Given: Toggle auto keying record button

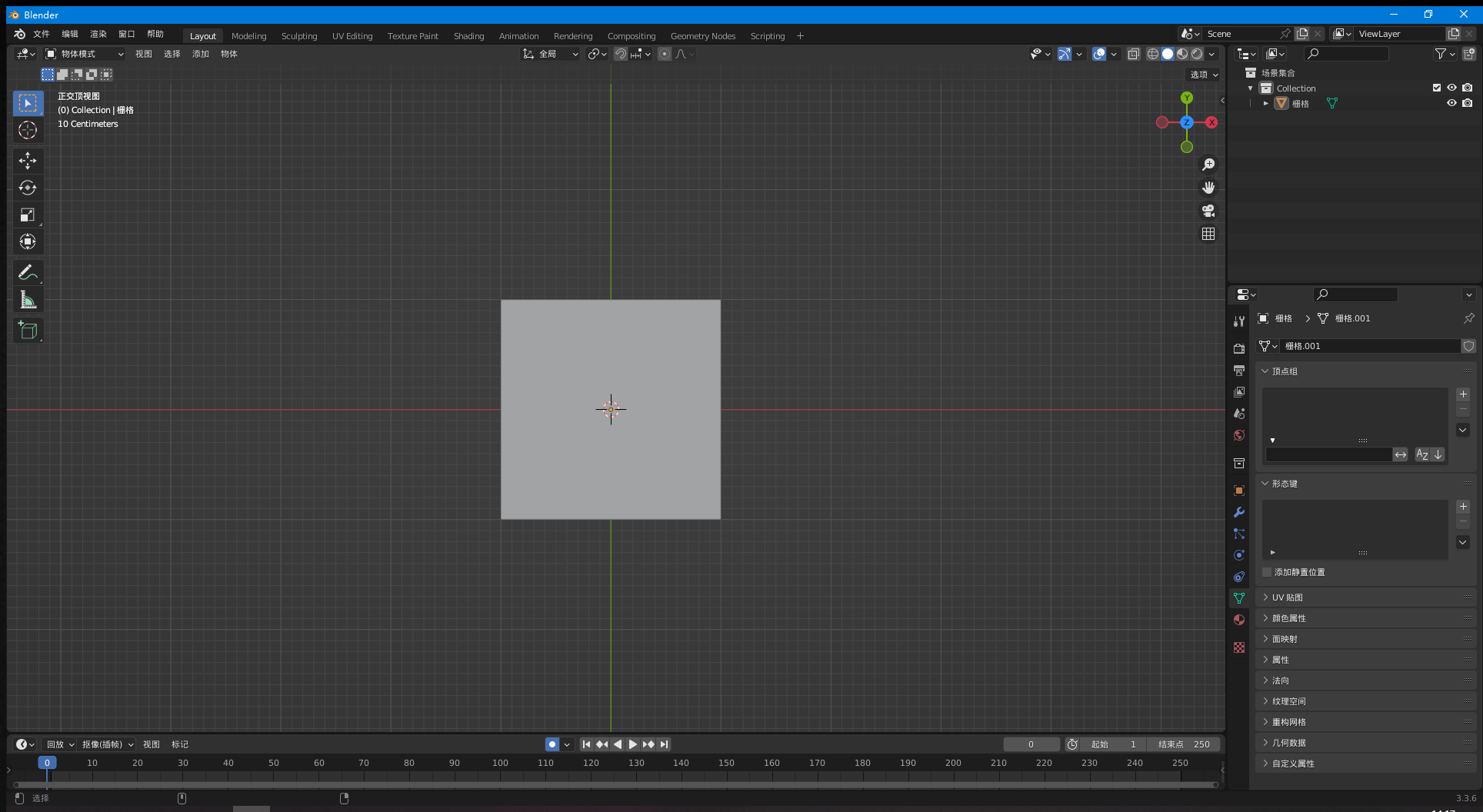Looking at the screenshot, I should 552,744.
